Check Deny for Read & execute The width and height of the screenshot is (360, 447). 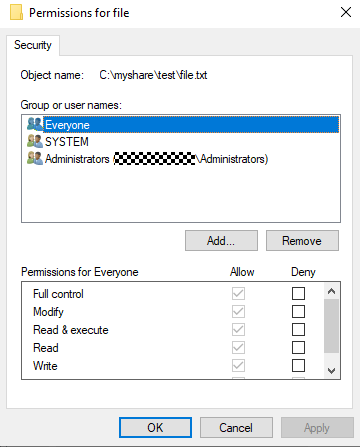pos(298,330)
